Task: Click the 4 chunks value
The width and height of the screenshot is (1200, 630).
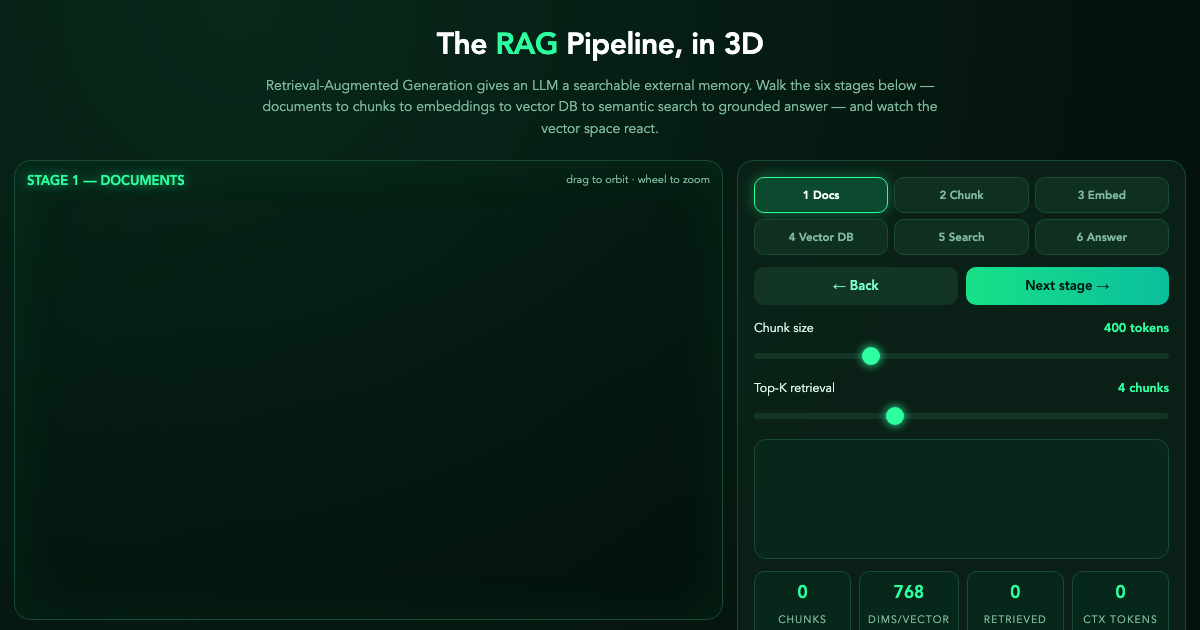Action: [1143, 388]
